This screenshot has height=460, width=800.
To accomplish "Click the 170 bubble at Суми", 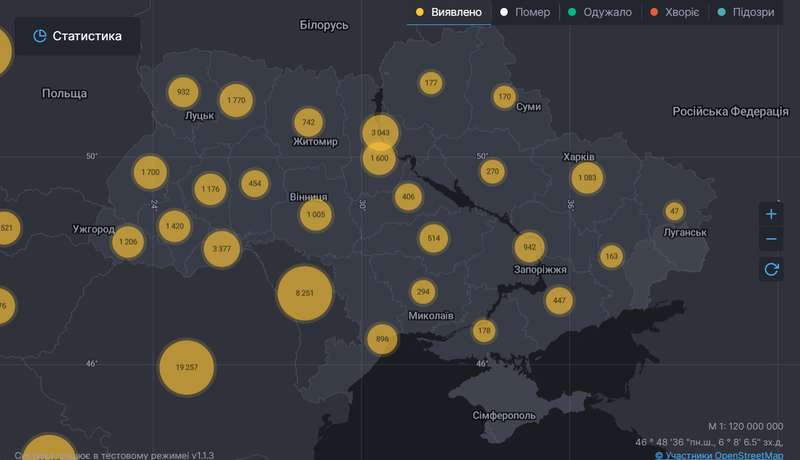I will [x=504, y=97].
